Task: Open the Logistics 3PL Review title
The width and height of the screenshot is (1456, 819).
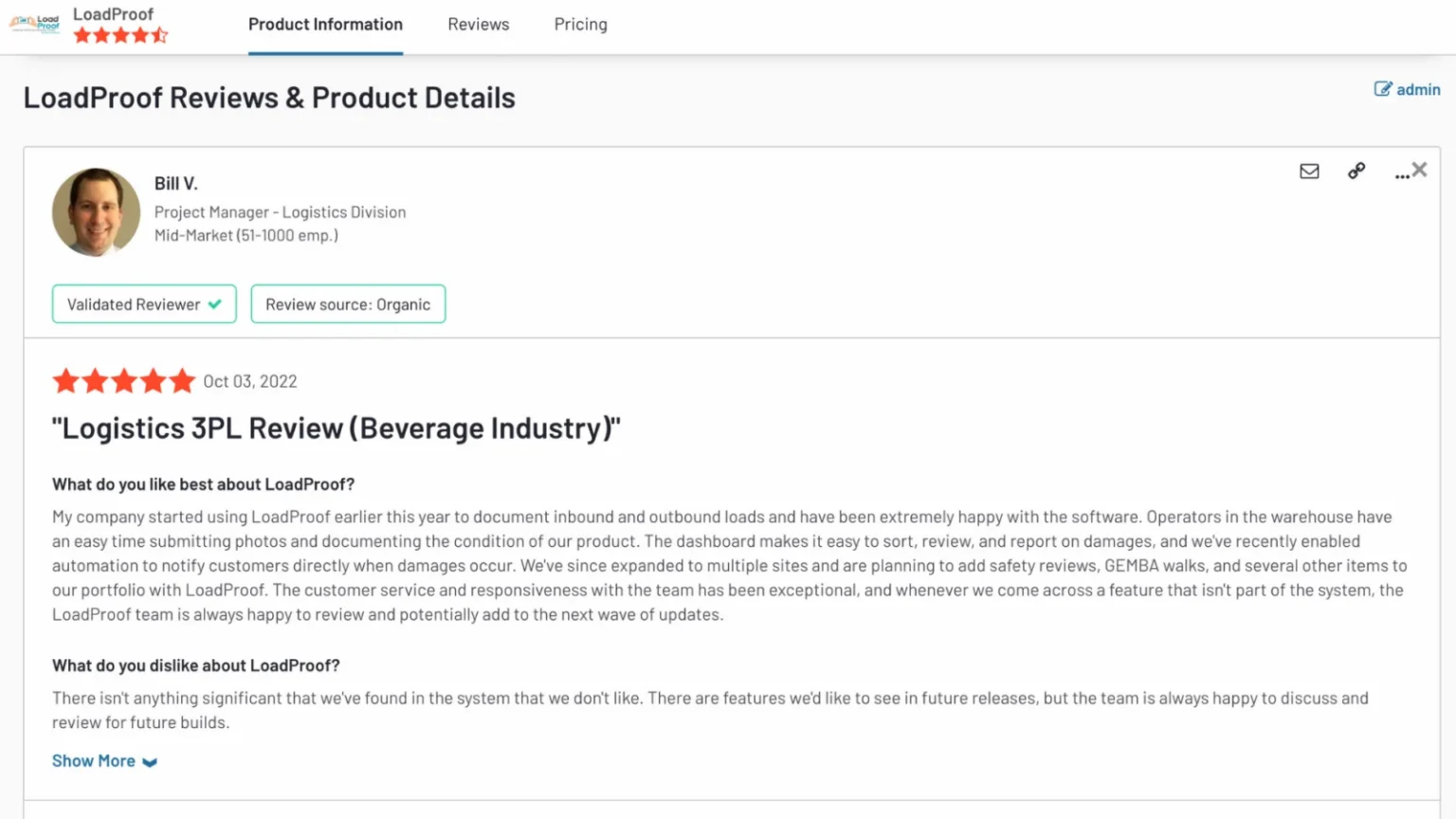Action: (x=337, y=428)
